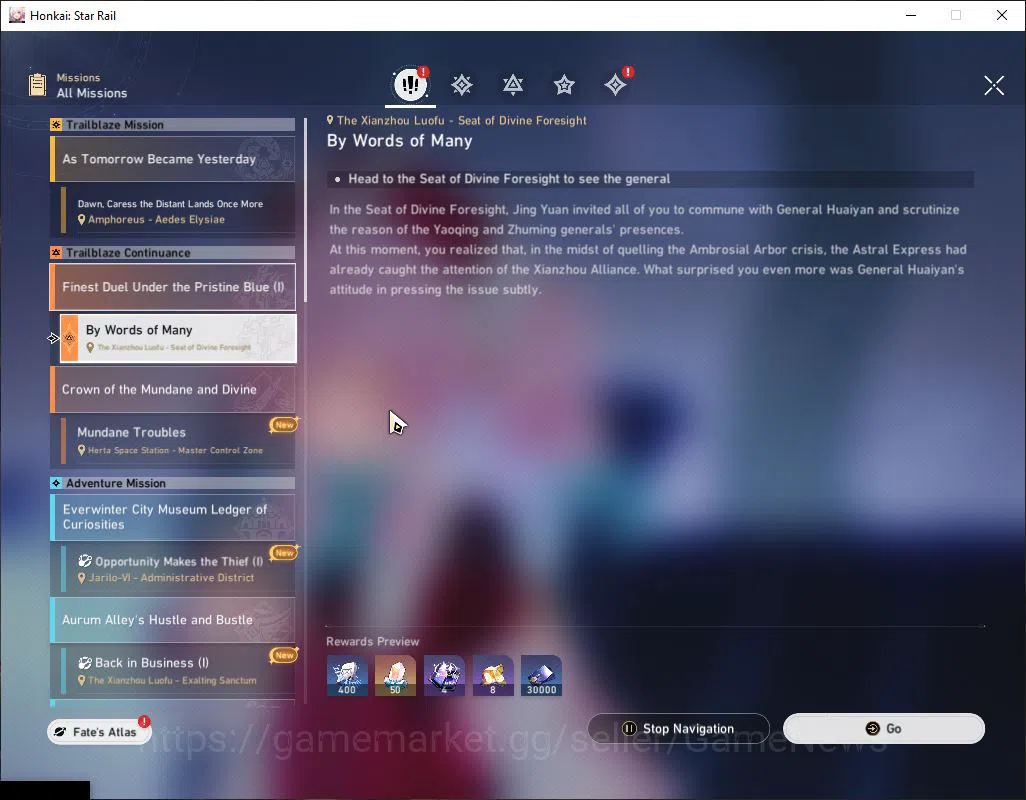Viewport: 1026px width, 800px height.
Task: Switch to Trailblaze Continuance filter tab
Action: click(x=513, y=84)
